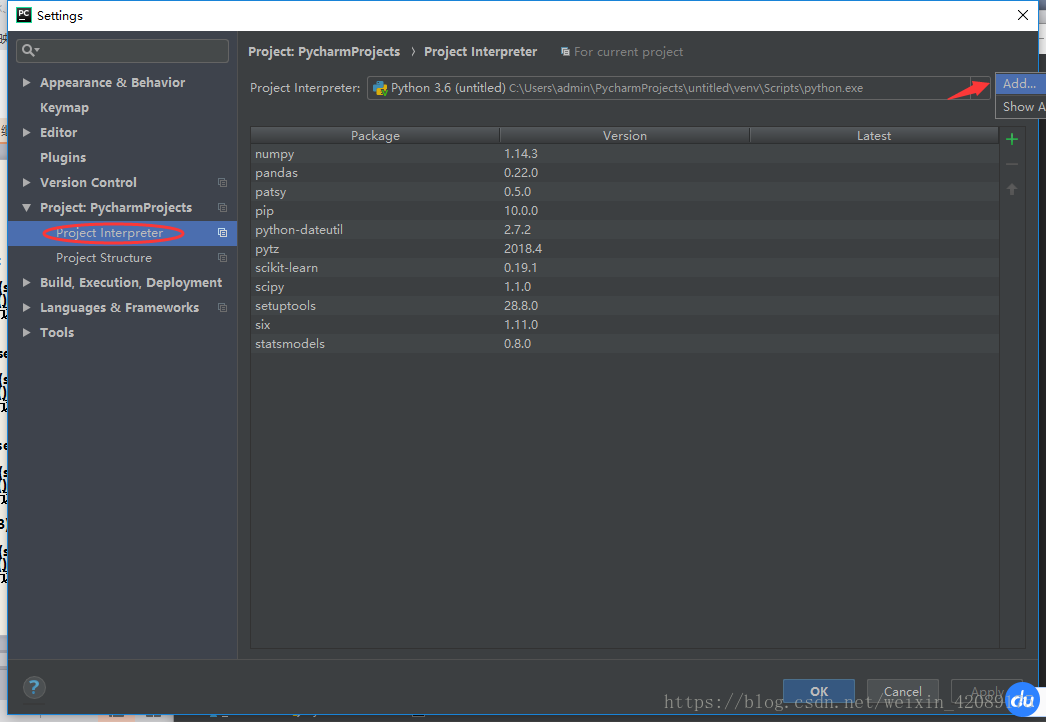Screen dimensions: 1046x722
Task: Select the setuptools package row
Action: click(624, 306)
